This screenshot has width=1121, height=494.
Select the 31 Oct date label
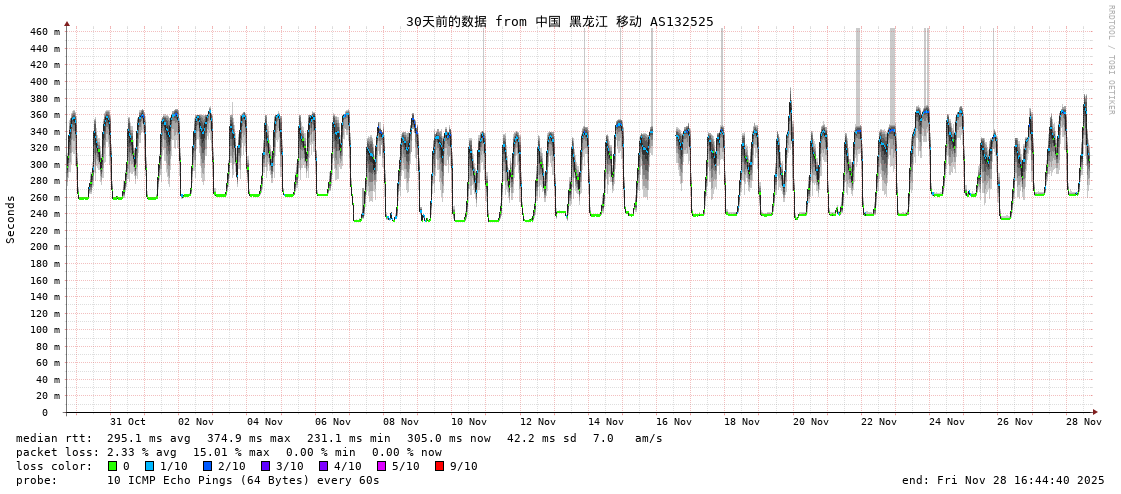128,422
